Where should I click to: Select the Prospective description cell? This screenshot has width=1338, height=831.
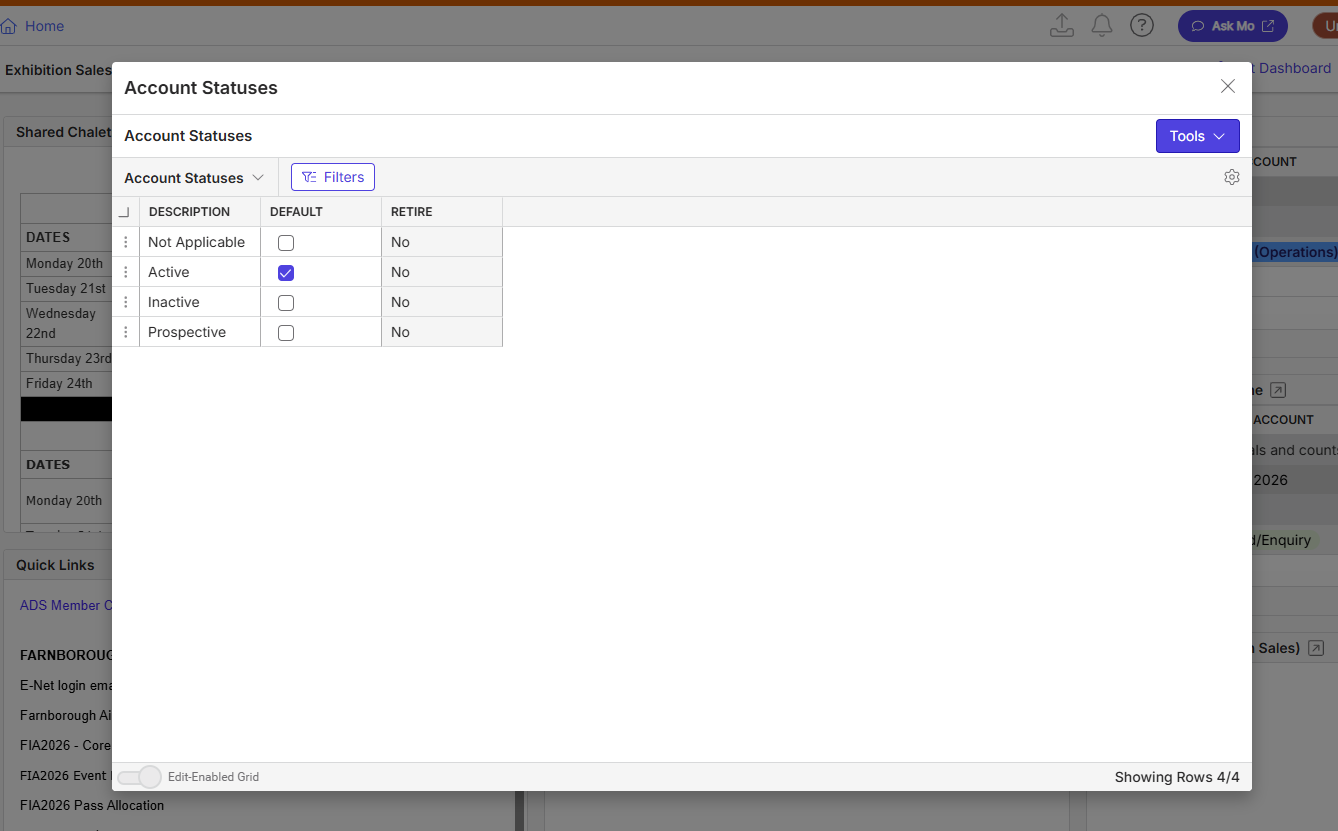point(200,332)
